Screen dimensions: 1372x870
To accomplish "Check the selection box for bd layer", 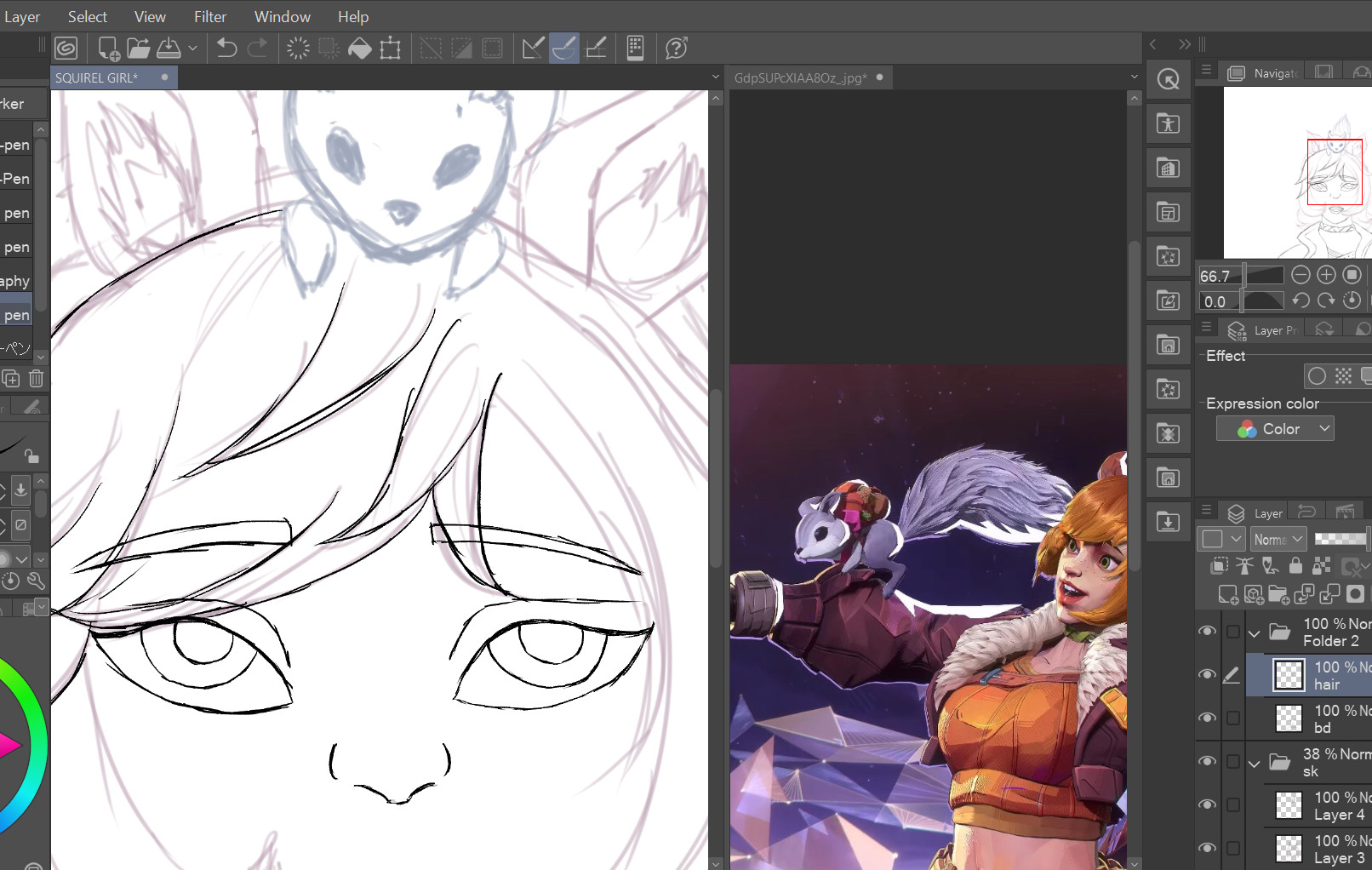I will tap(1232, 718).
